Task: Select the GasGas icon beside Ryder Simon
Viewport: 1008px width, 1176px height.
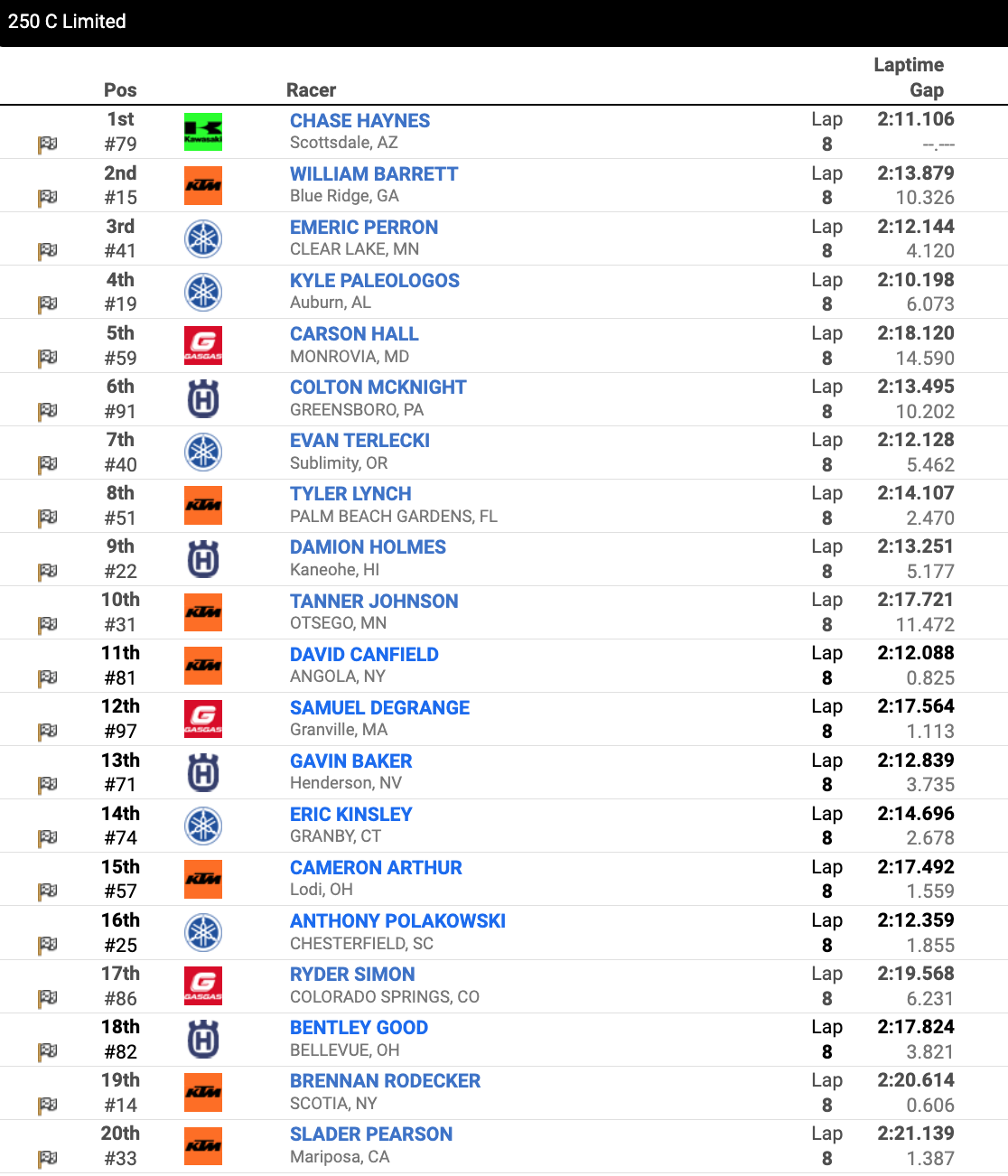Action: (202, 985)
